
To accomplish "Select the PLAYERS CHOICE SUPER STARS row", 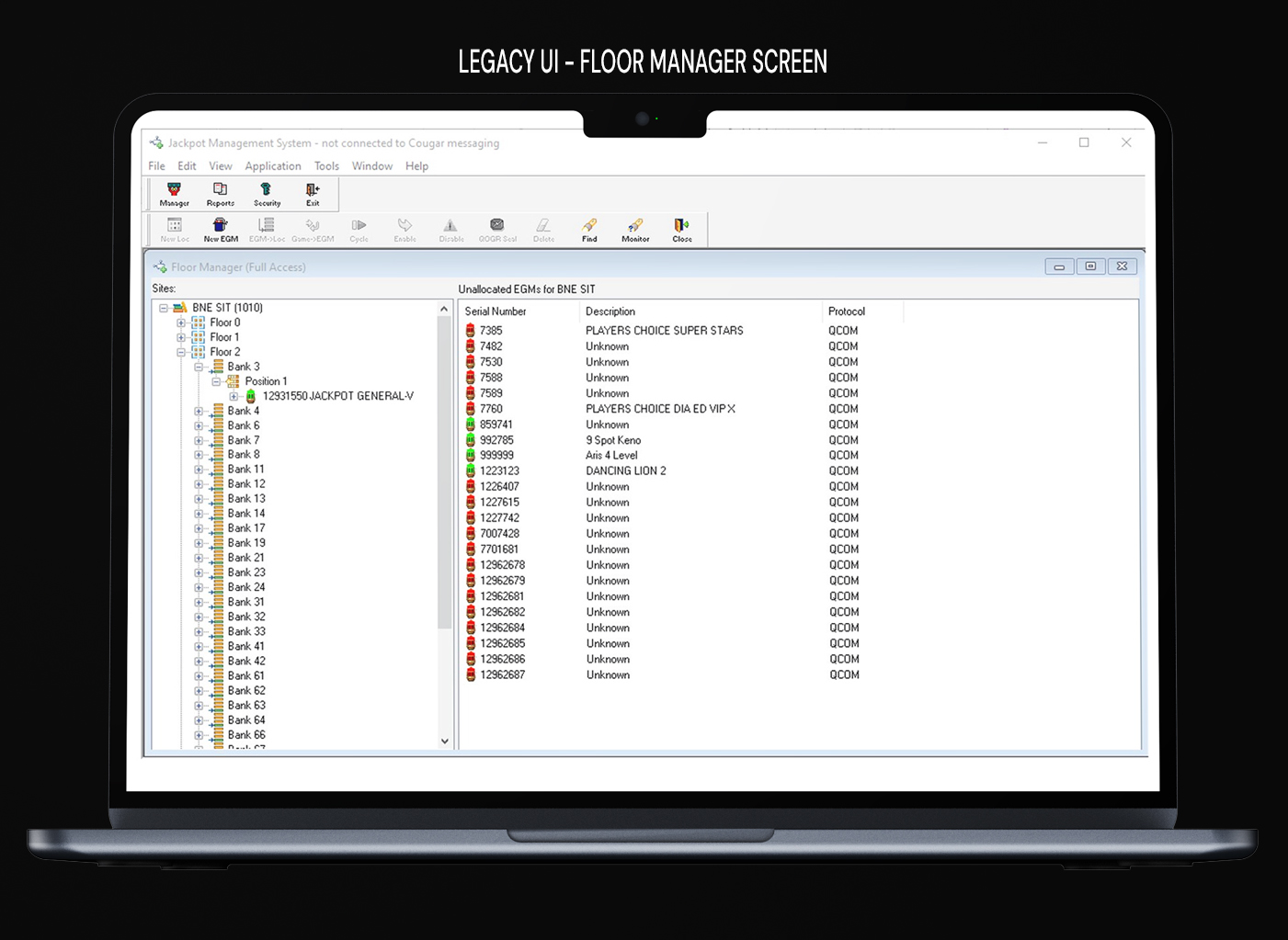I will point(664,331).
